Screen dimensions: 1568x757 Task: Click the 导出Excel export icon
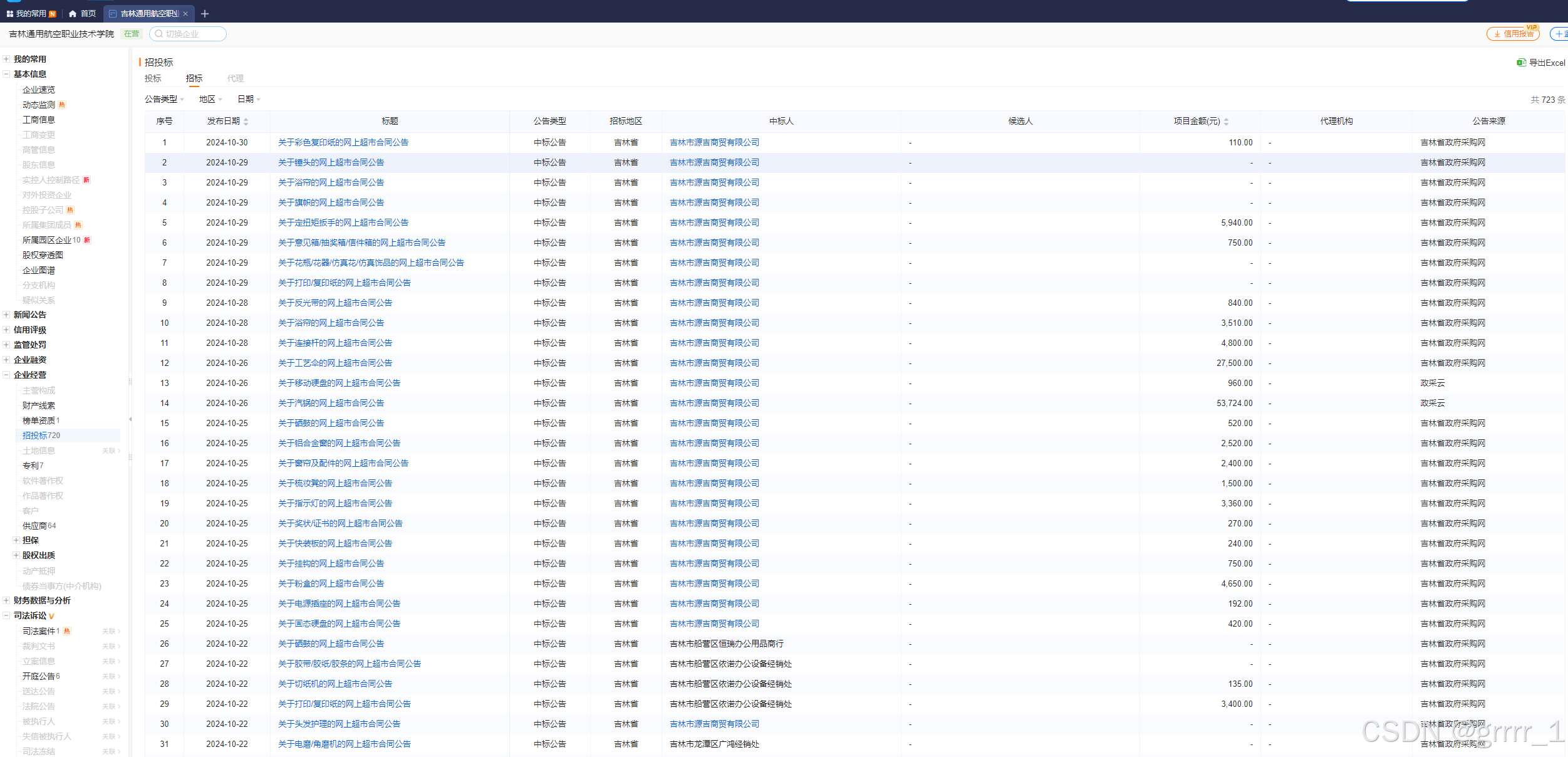click(1521, 63)
